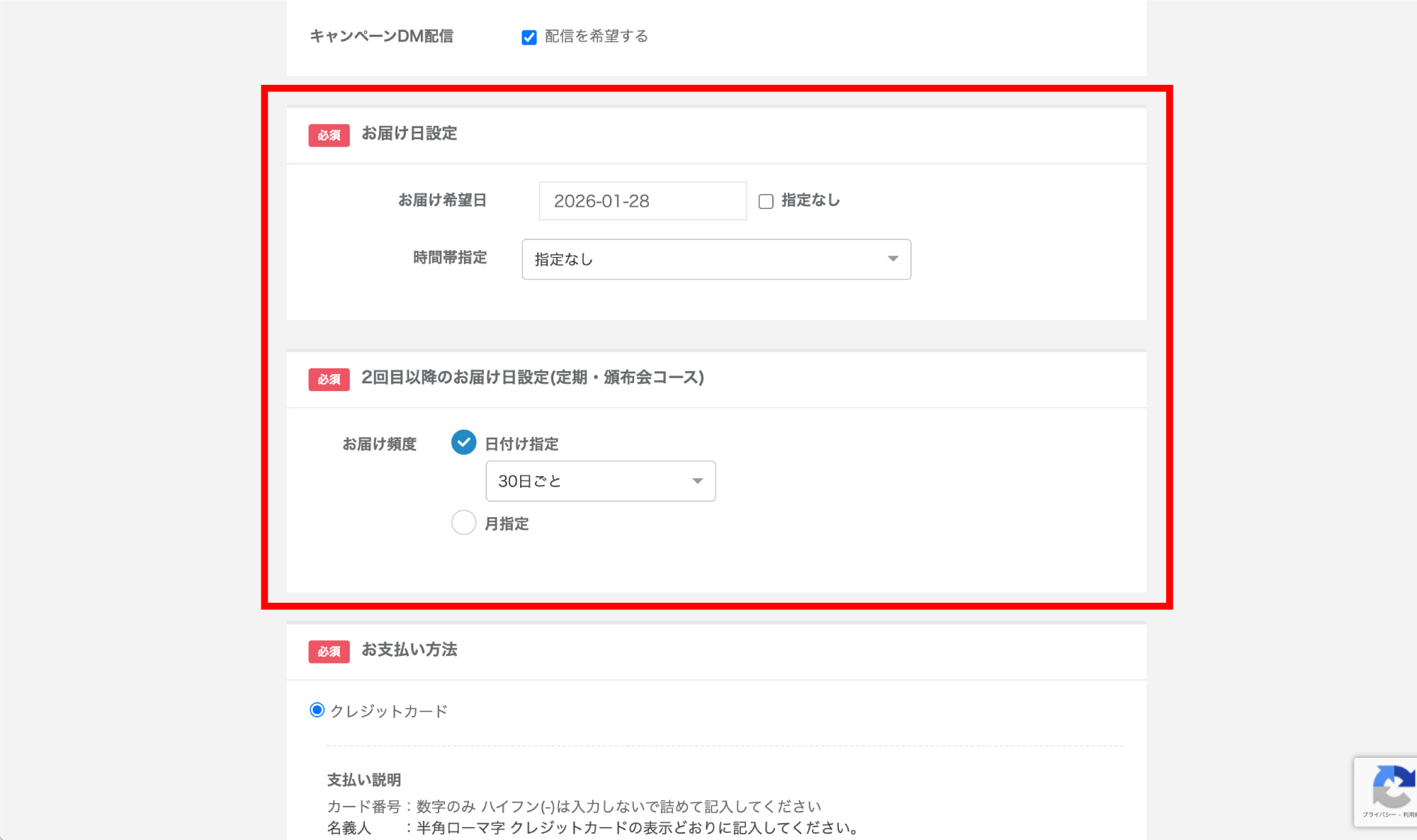Enable the 指定なし checkbox beside the delivery date
1417x840 pixels.
767,201
